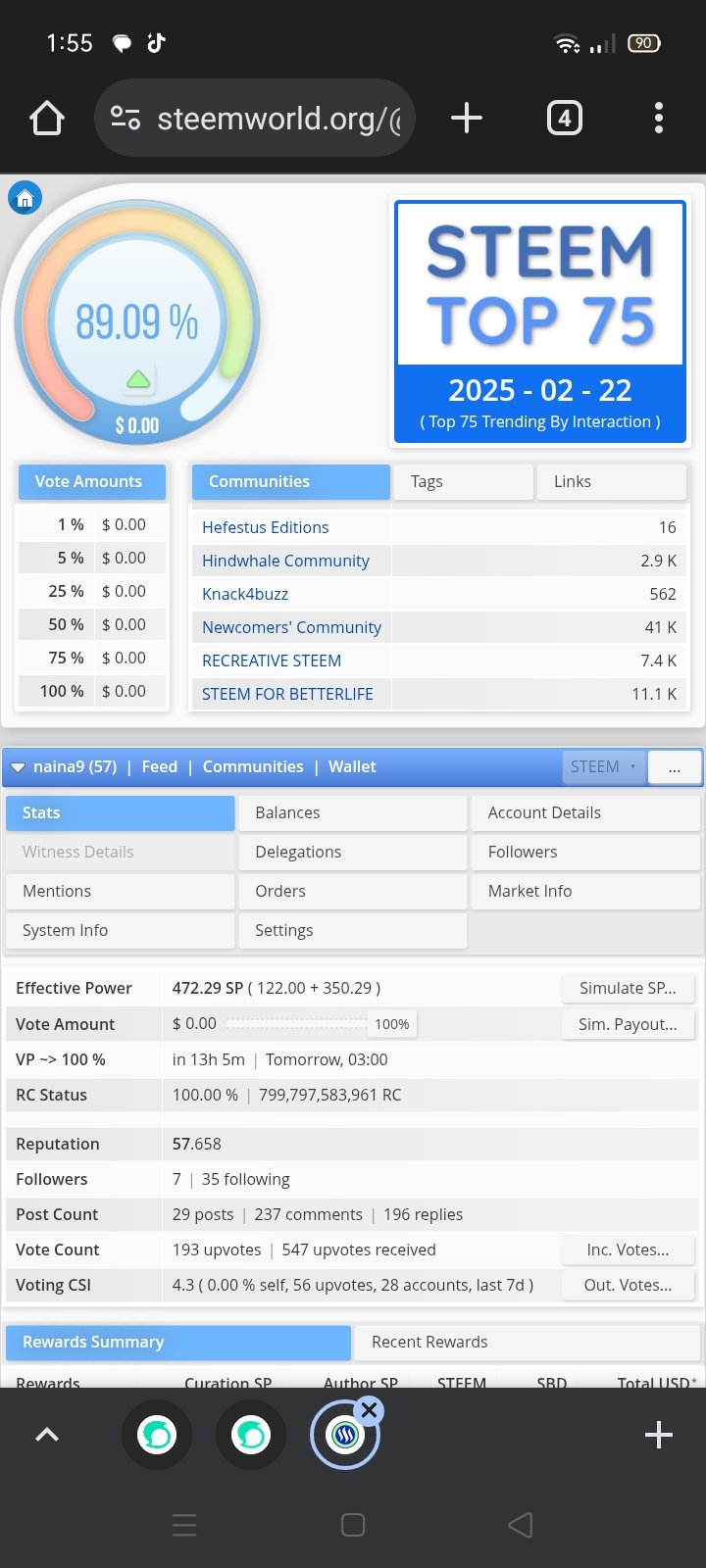Click the ellipsis button next to STEEM
Image resolution: width=706 pixels, height=1568 pixels.
tap(675, 766)
